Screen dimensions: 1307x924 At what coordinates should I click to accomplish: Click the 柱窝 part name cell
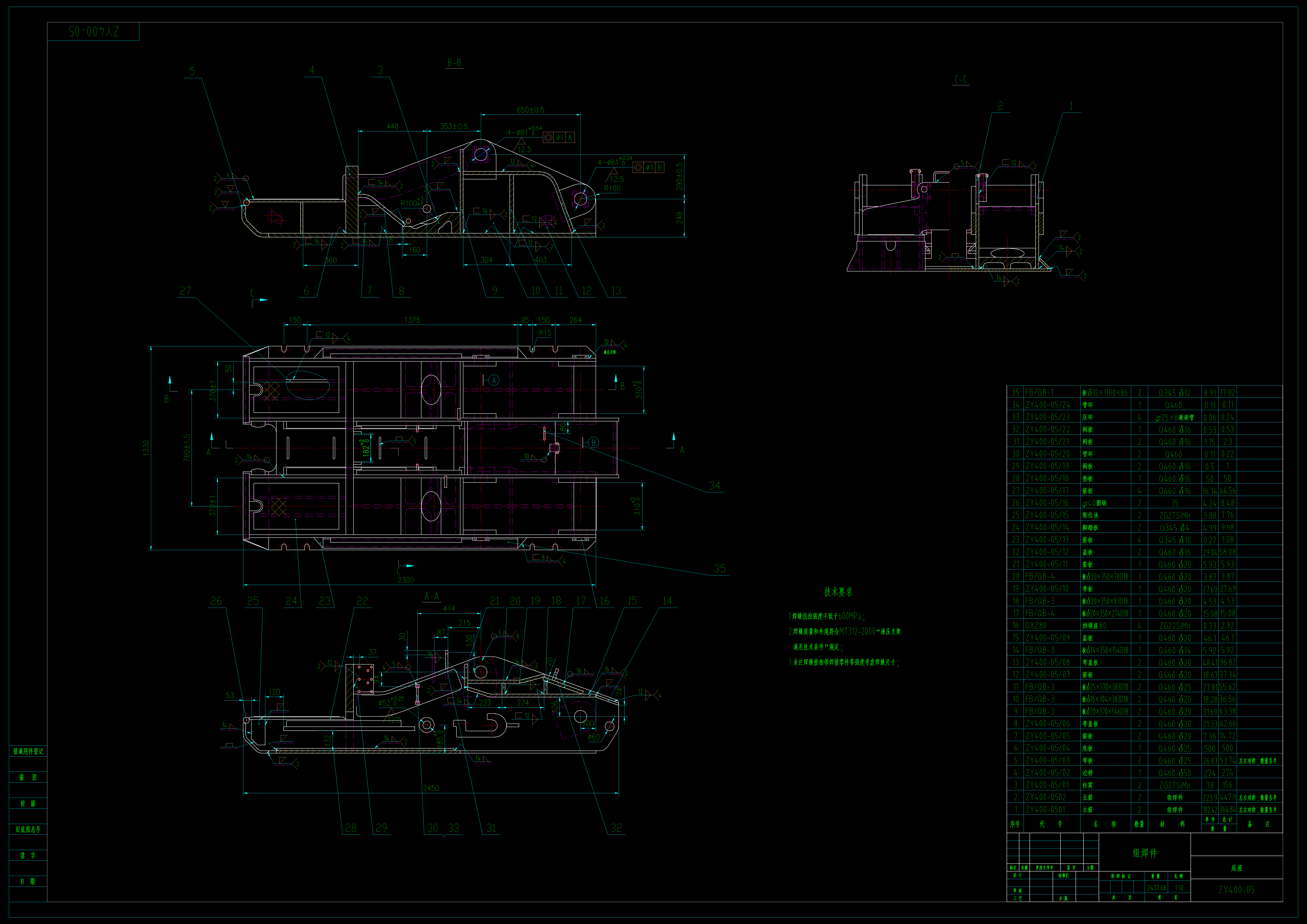pos(1088,785)
